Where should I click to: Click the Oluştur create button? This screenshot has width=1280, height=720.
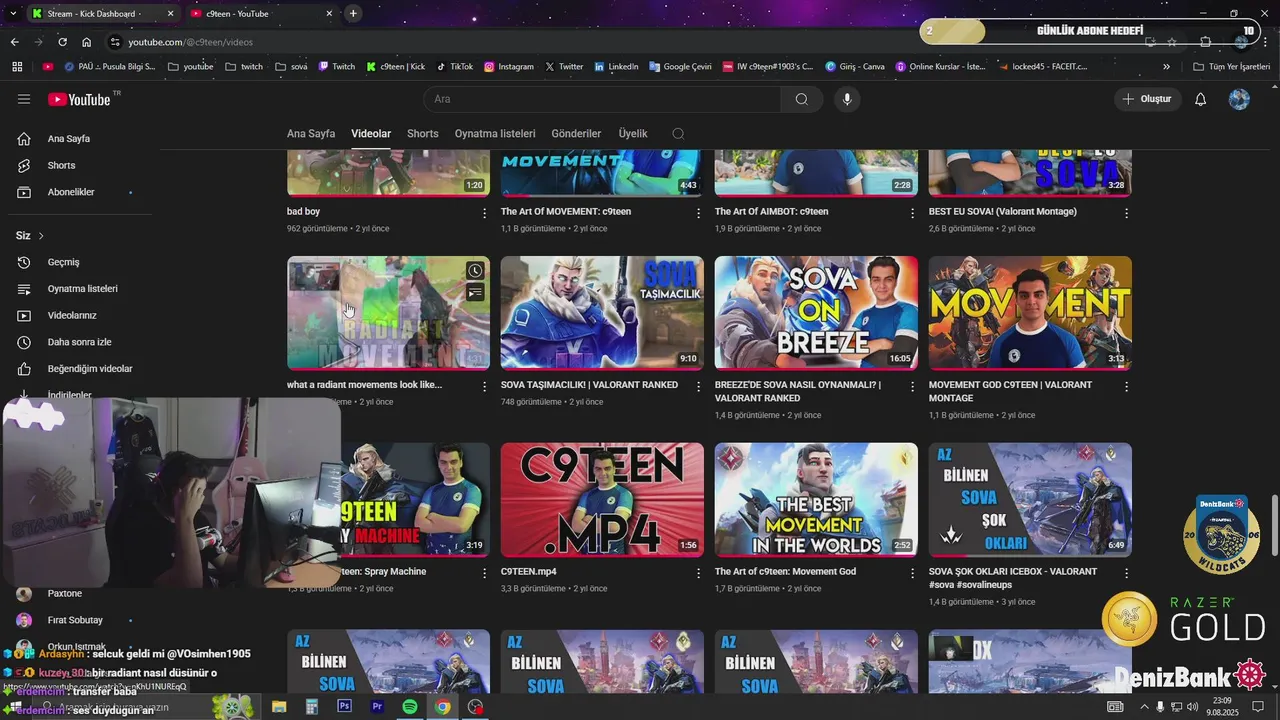(1148, 99)
